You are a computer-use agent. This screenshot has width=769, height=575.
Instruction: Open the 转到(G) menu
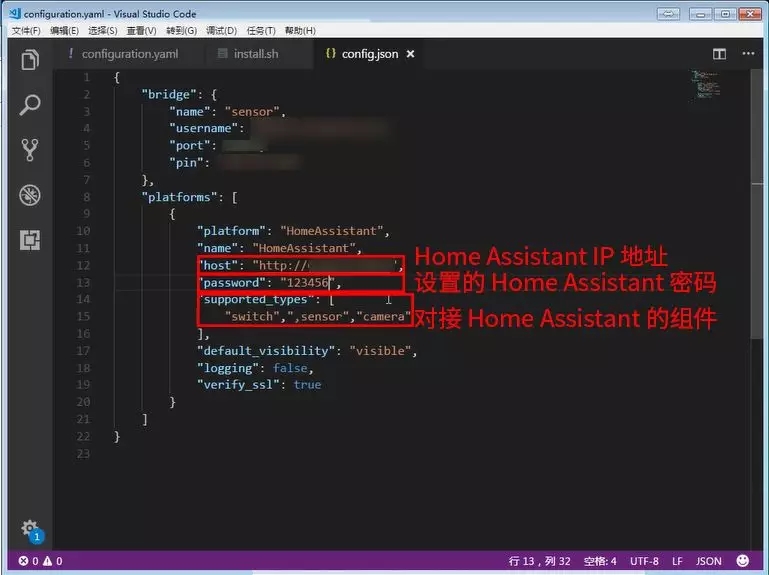[181, 30]
